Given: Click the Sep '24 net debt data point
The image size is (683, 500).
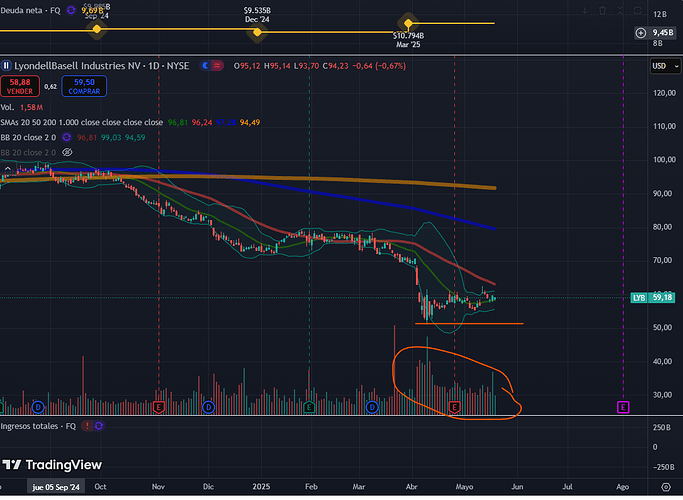Looking at the screenshot, I should tap(97, 30).
